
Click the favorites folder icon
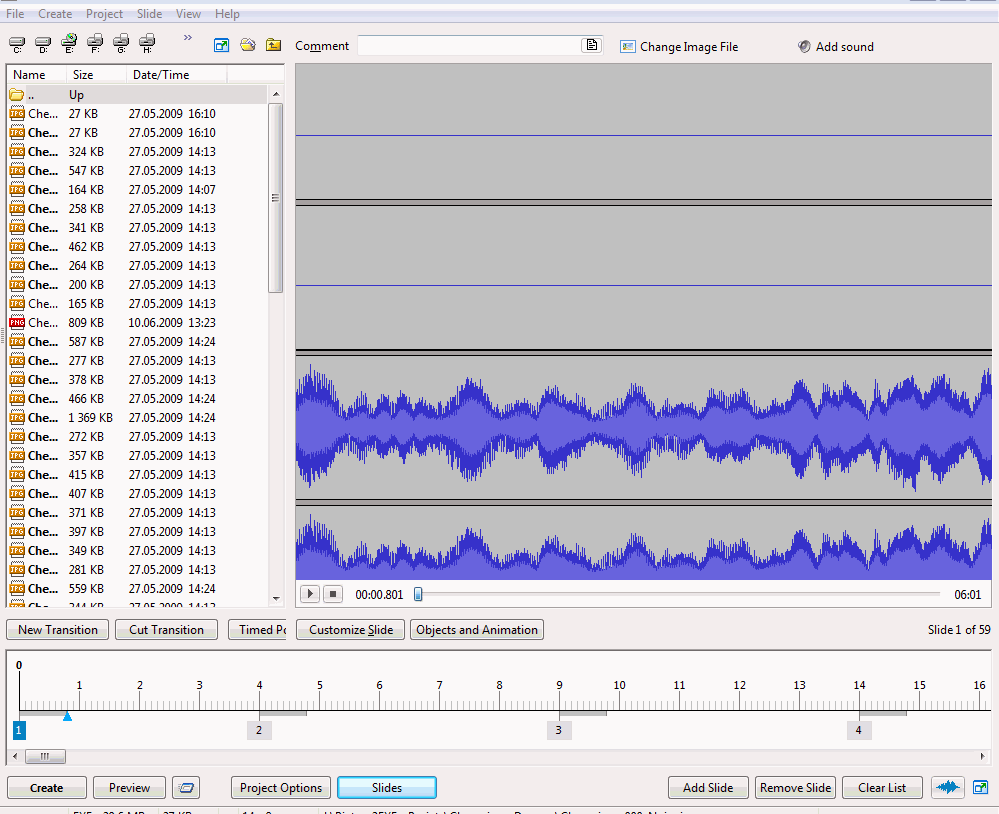click(247, 45)
